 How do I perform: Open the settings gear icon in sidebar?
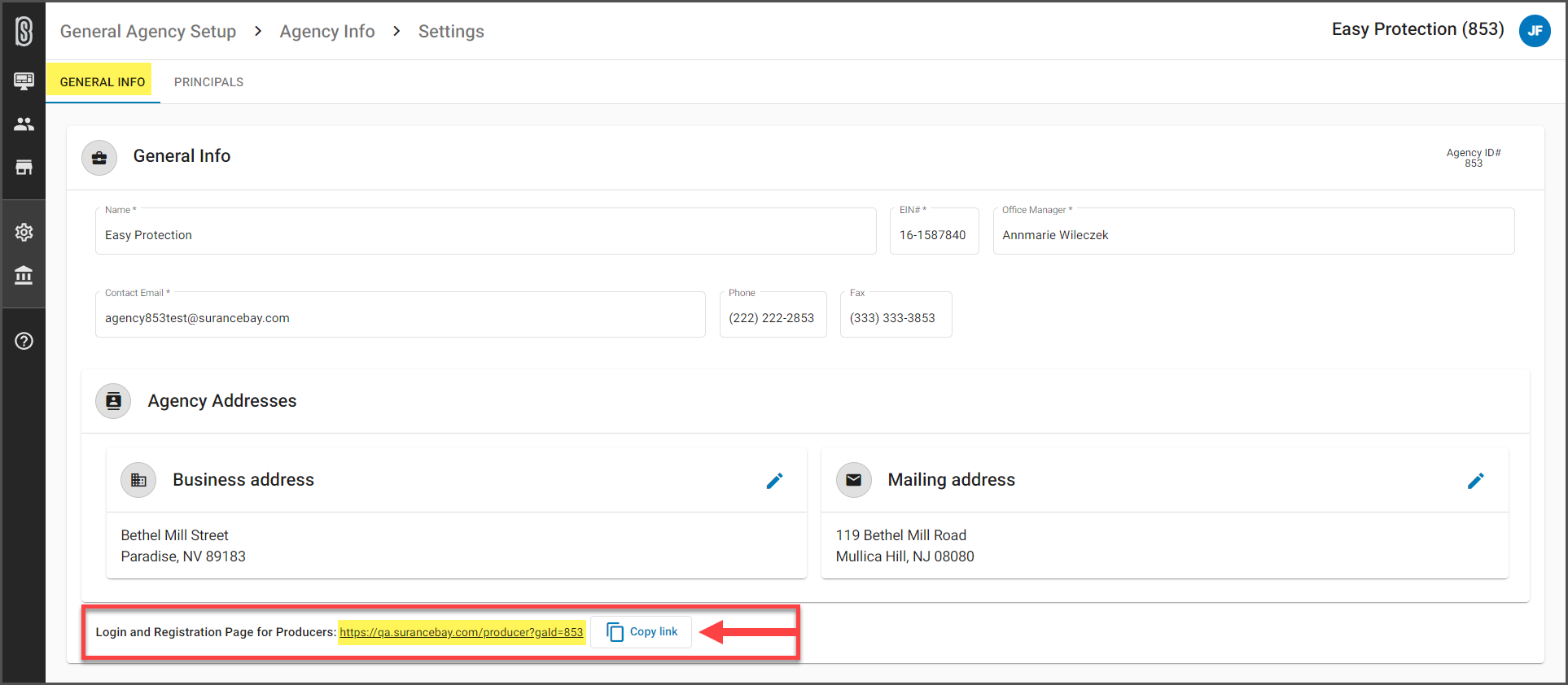click(24, 232)
